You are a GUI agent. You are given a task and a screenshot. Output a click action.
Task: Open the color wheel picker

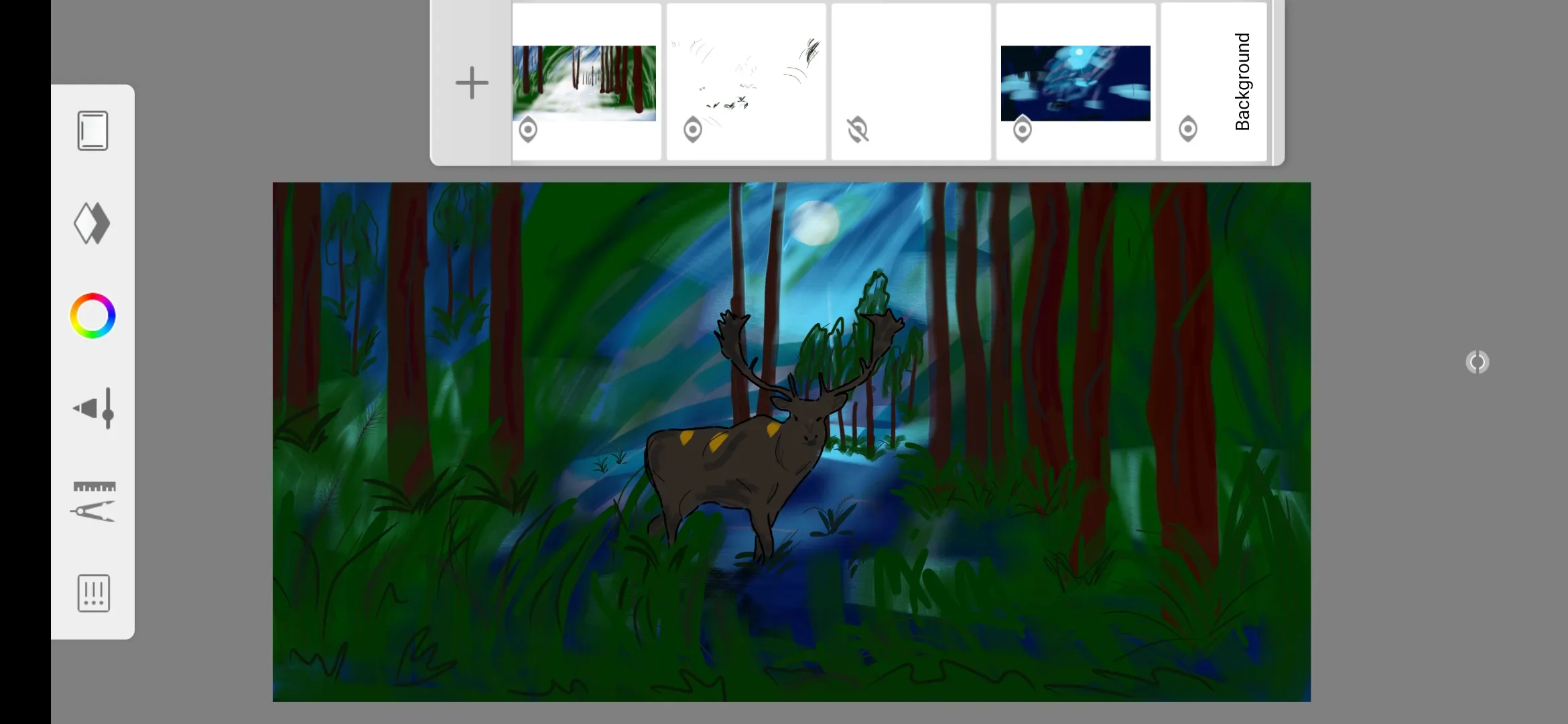click(92, 316)
